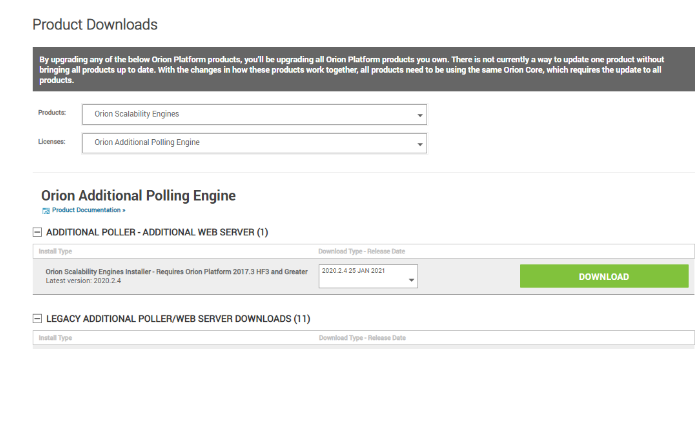Click the green Download button
The height and width of the screenshot is (431, 700).
click(604, 276)
